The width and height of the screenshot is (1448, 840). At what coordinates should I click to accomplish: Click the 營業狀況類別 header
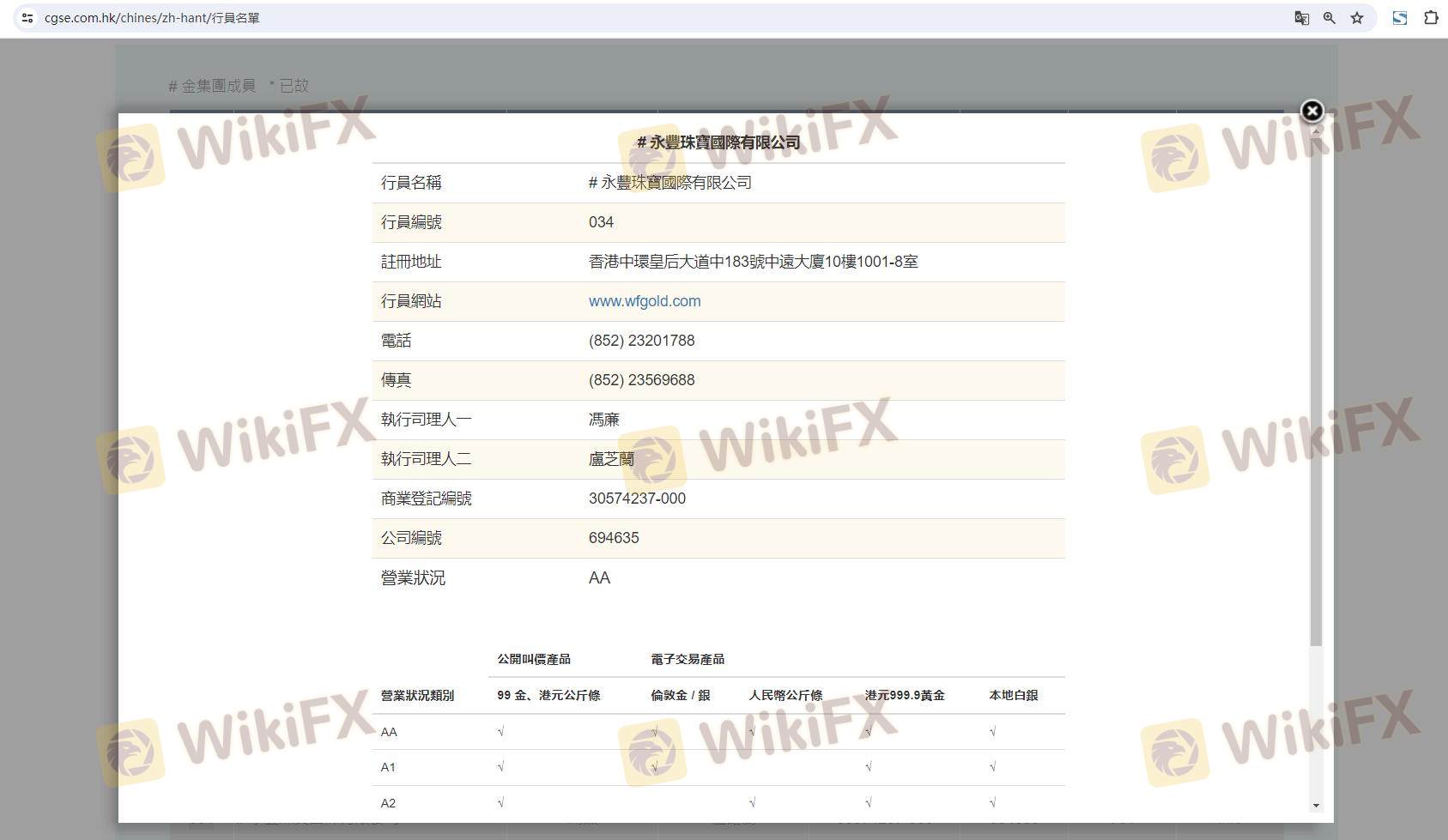(x=417, y=695)
